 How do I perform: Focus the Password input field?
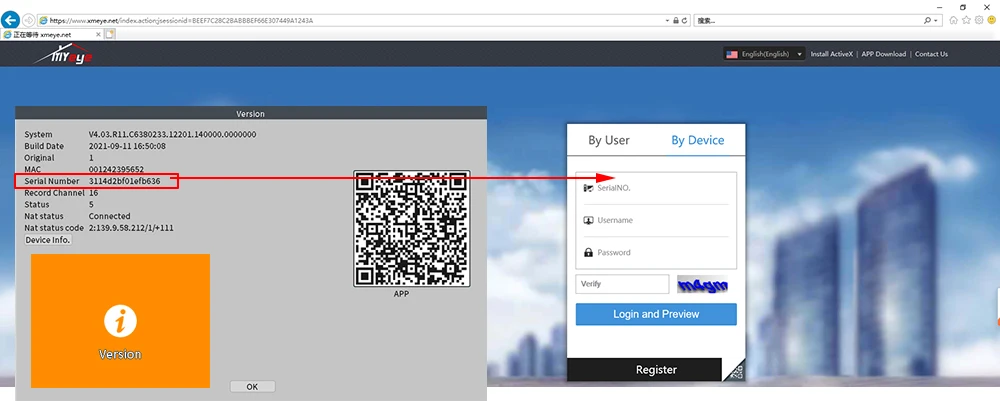point(656,252)
